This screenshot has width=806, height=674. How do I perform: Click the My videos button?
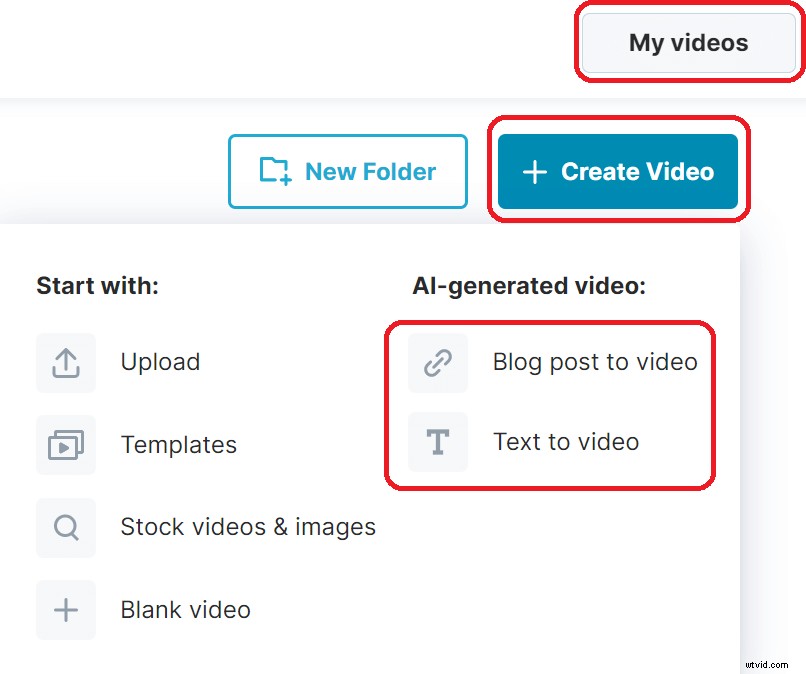click(687, 43)
